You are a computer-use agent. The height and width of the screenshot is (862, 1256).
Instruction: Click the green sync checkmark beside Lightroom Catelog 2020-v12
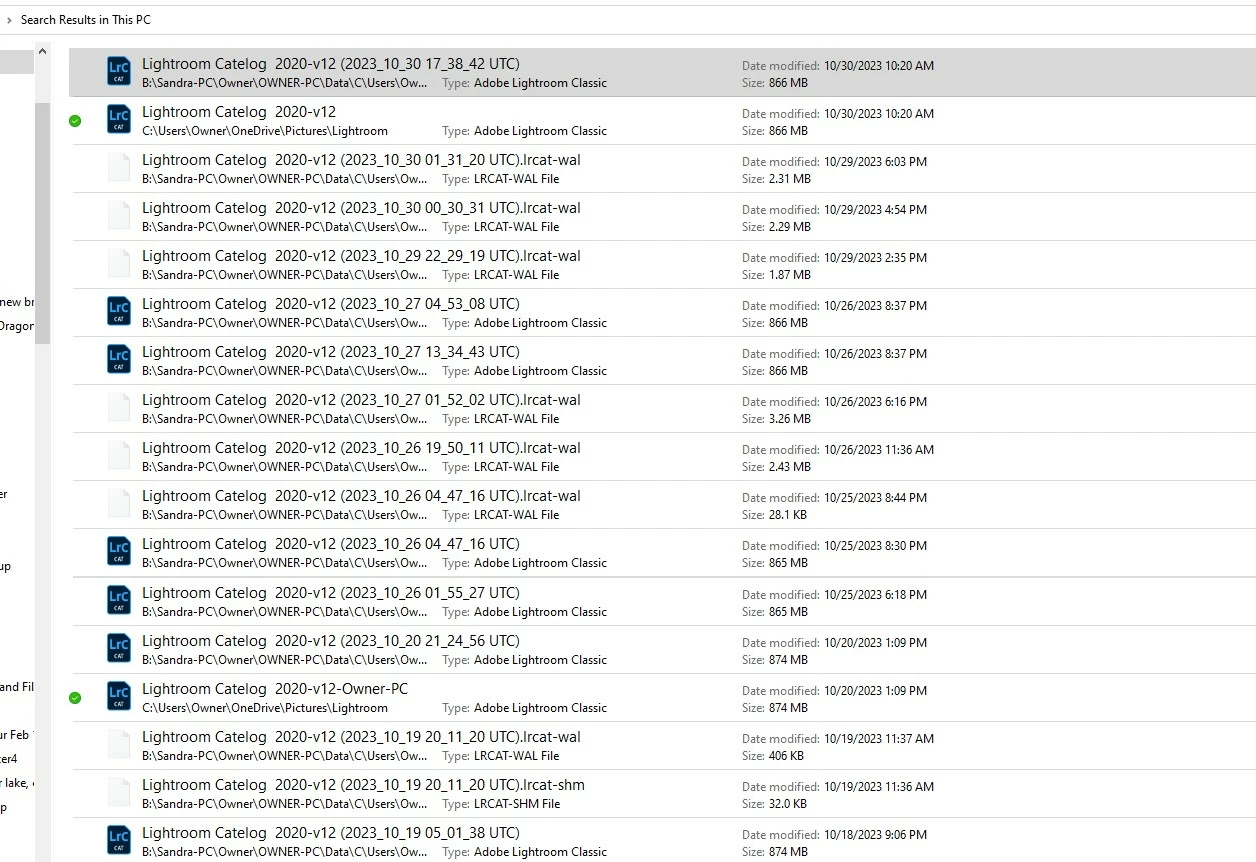pos(75,121)
